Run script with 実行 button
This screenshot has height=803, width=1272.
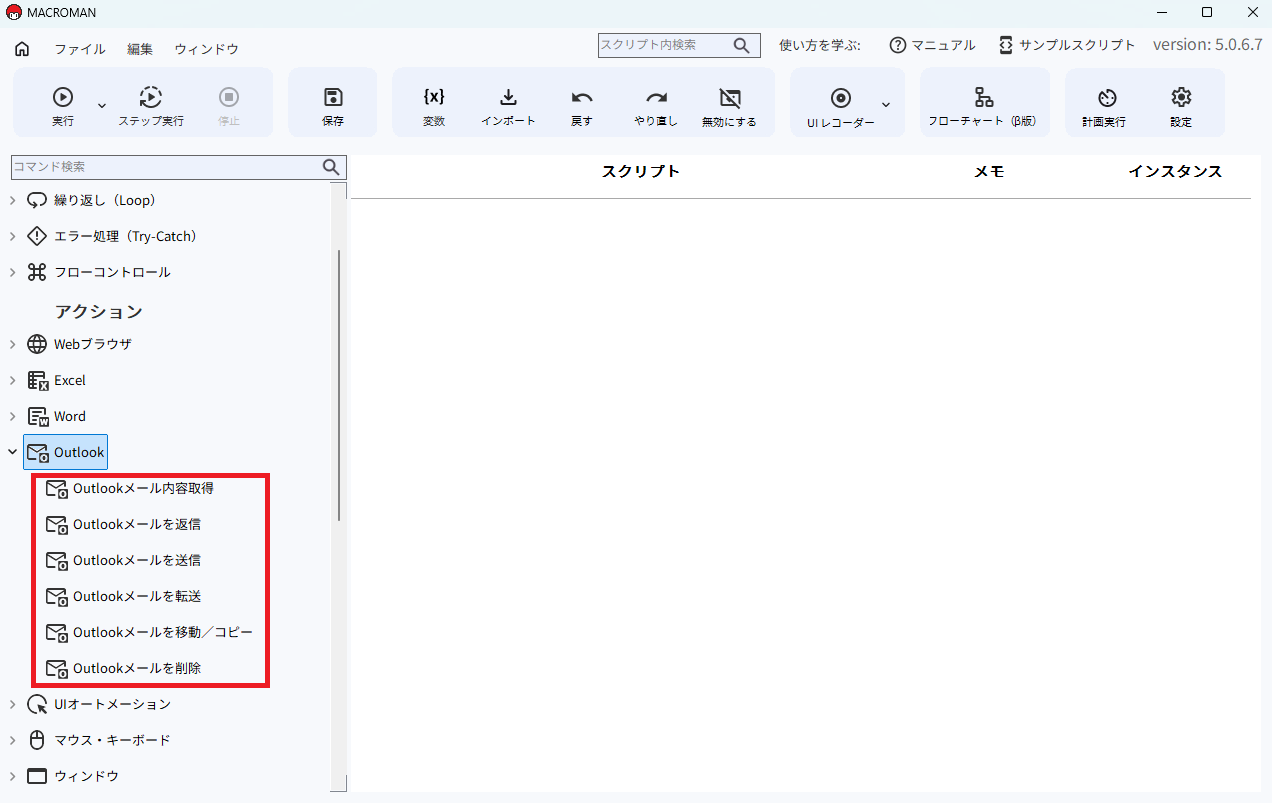point(63,107)
